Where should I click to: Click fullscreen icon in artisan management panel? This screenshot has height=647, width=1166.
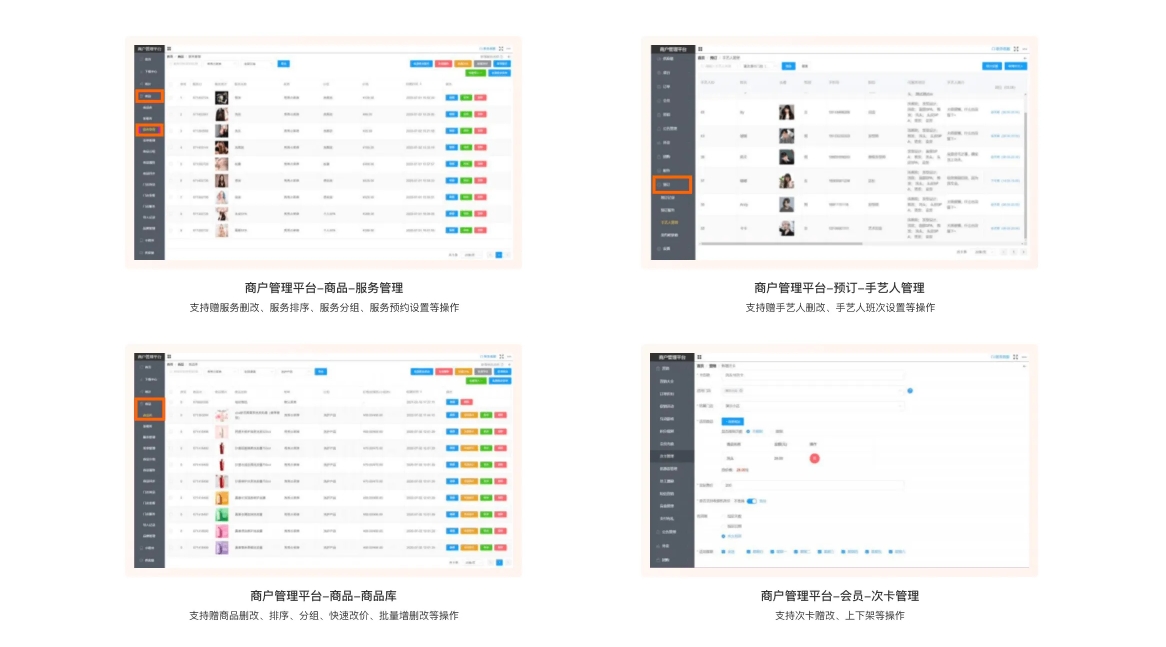click(1016, 48)
